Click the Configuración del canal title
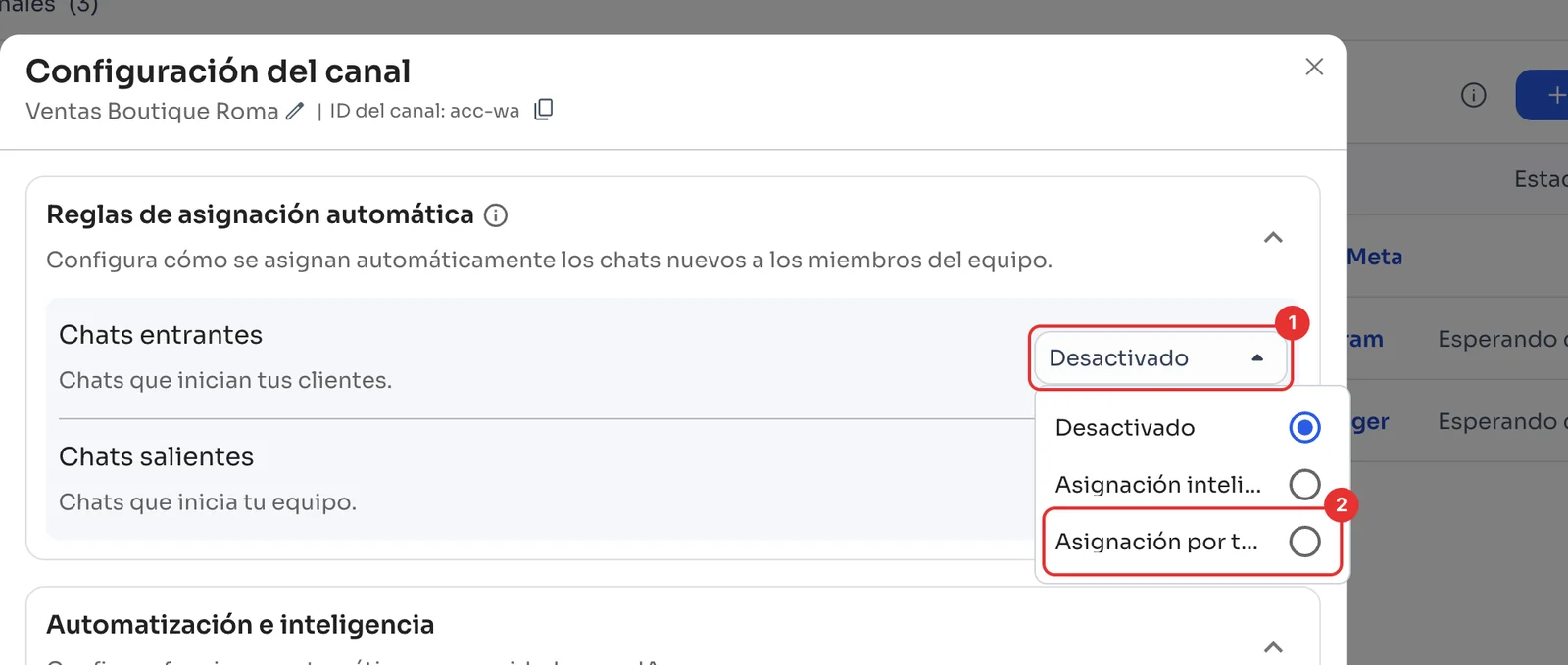 218,71
